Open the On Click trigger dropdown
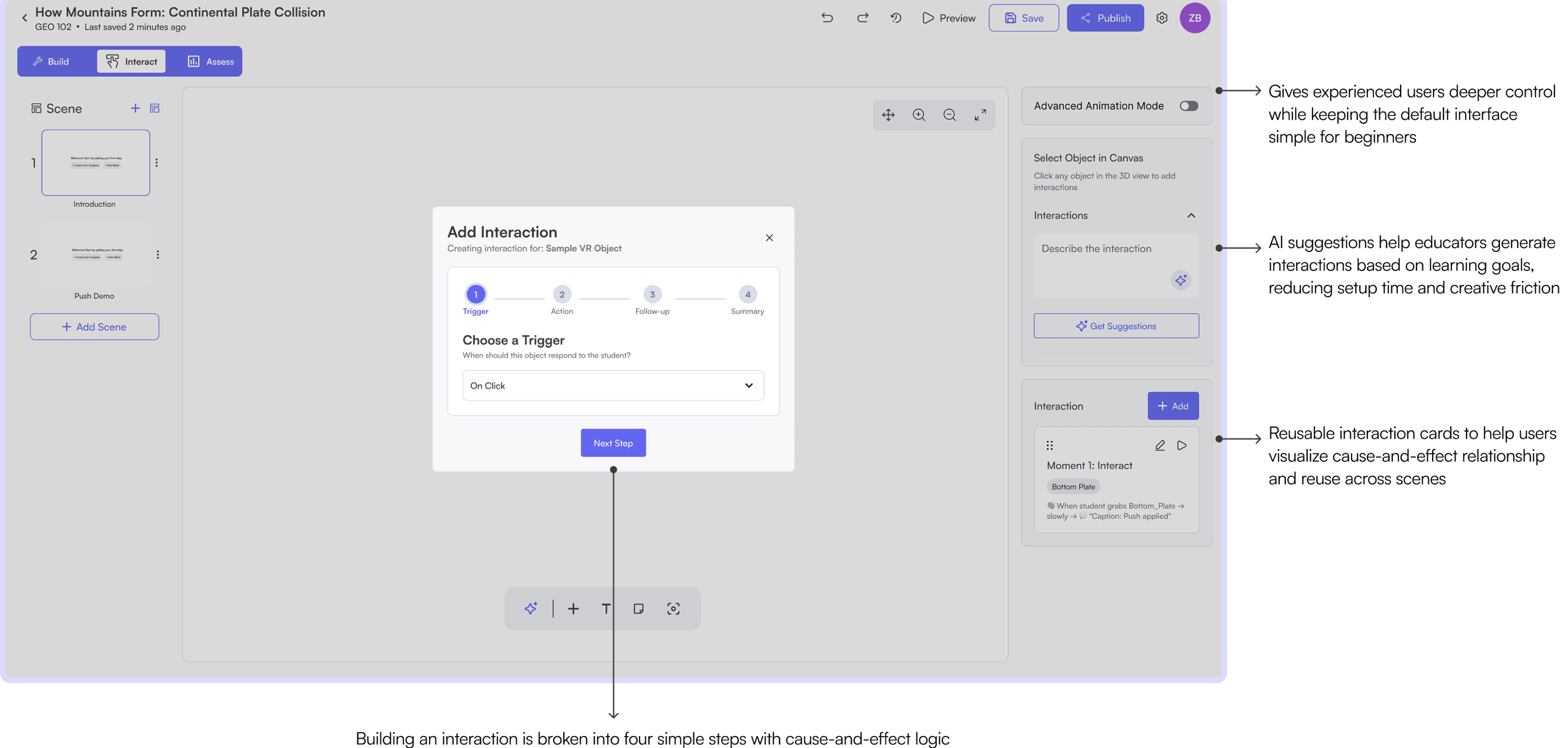1568x748 pixels. (x=613, y=385)
